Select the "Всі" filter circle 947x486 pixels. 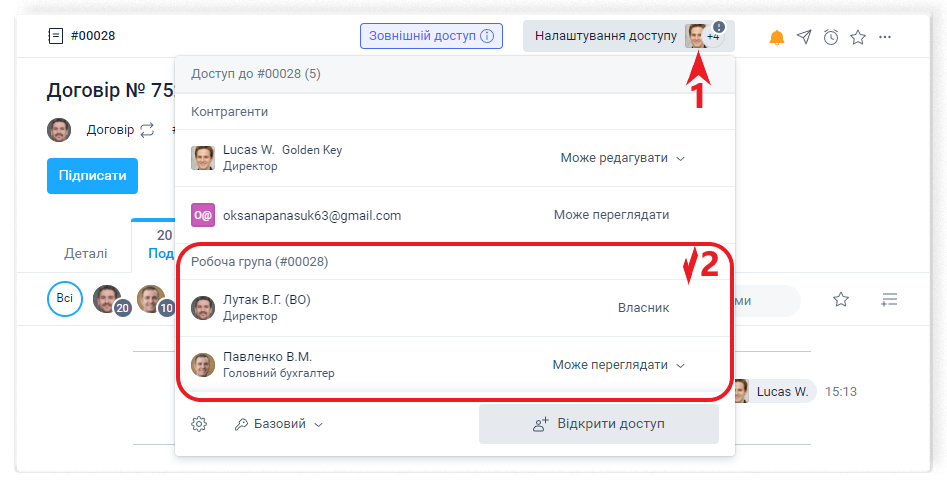(65, 299)
